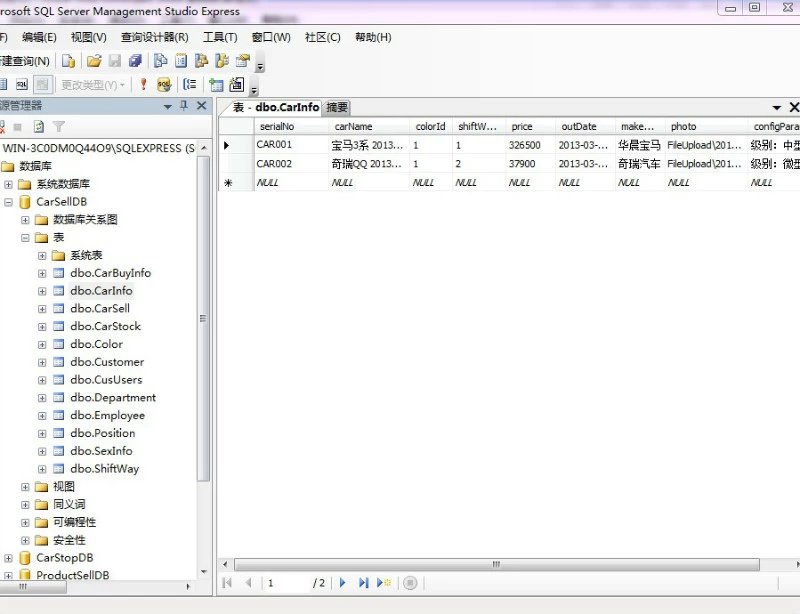The height and width of the screenshot is (614, 800).
Task: Switch to the 摘要 tab
Action: [x=337, y=107]
